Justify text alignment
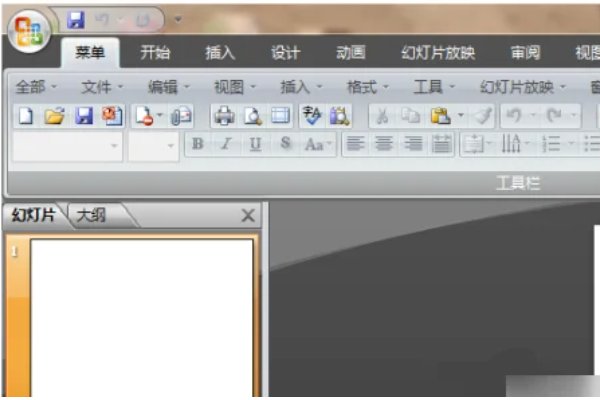Viewport: 600px width, 400px height. pos(442,144)
